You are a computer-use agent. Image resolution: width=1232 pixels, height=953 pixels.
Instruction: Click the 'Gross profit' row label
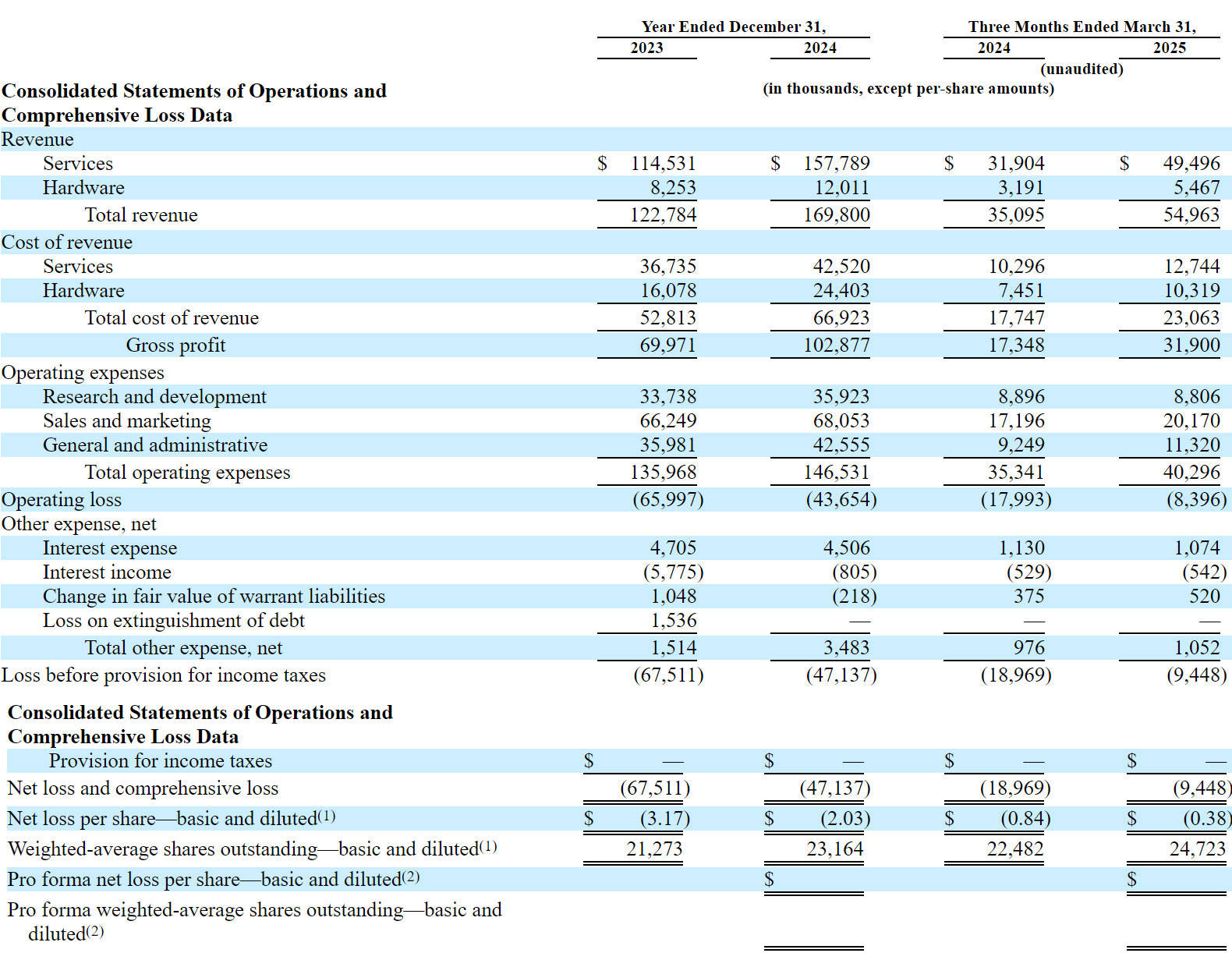pos(175,345)
